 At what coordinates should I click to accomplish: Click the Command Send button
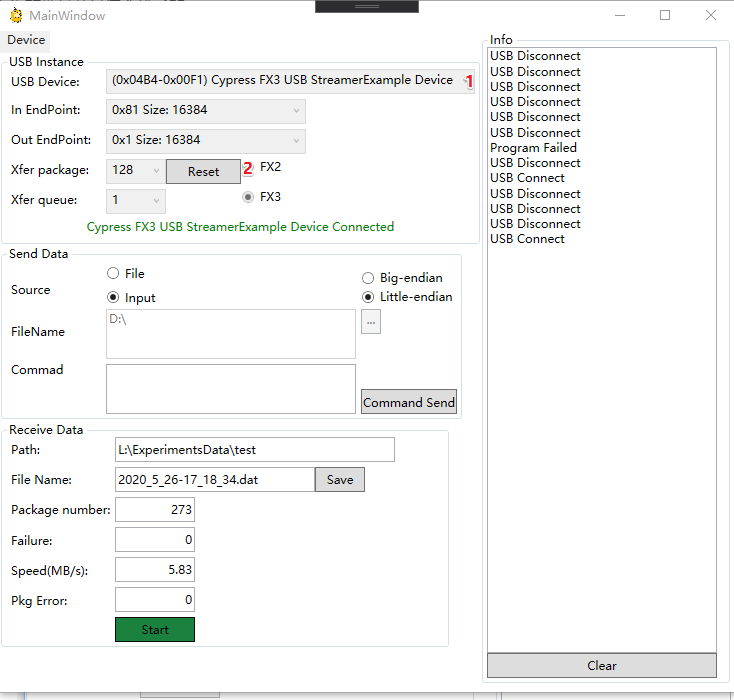[409, 402]
